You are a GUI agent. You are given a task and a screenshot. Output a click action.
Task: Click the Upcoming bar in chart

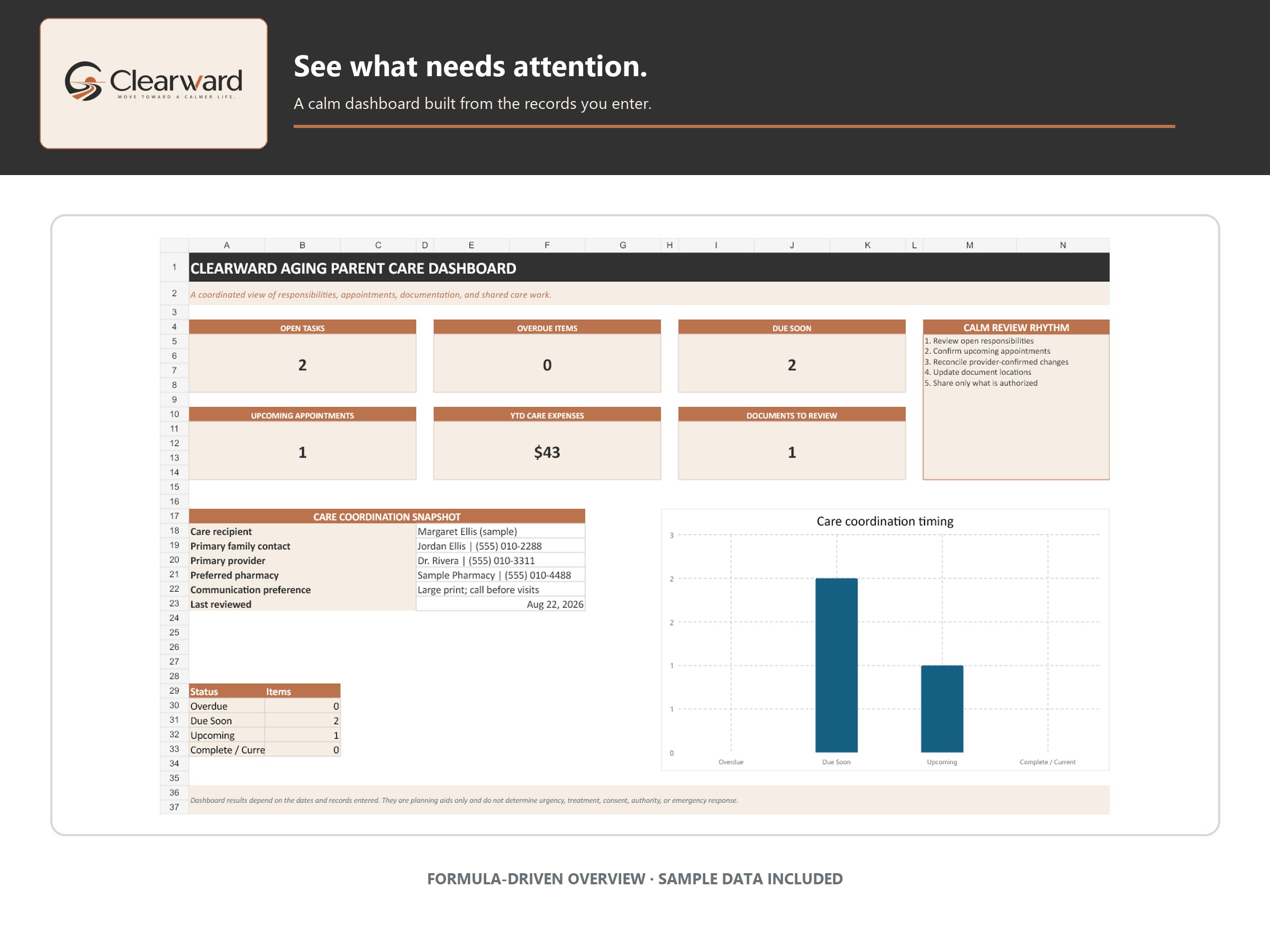942,709
